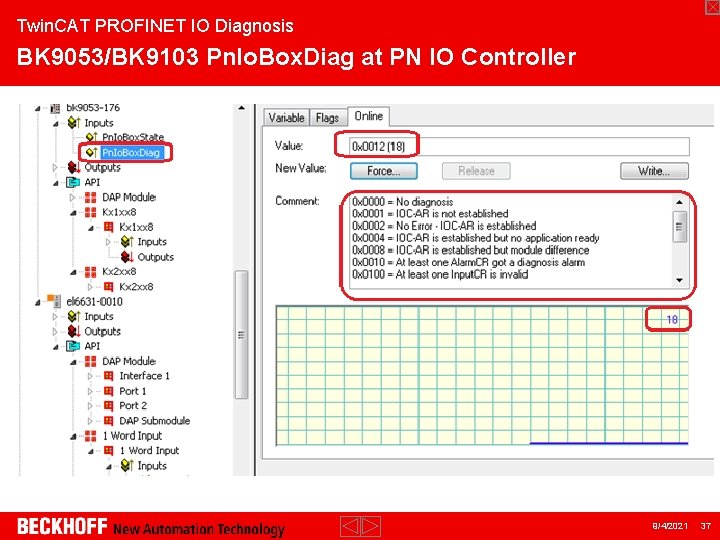The width and height of the screenshot is (720, 540).
Task: Click the DAP Module icon under el6631-0010
Action: (x=90, y=361)
